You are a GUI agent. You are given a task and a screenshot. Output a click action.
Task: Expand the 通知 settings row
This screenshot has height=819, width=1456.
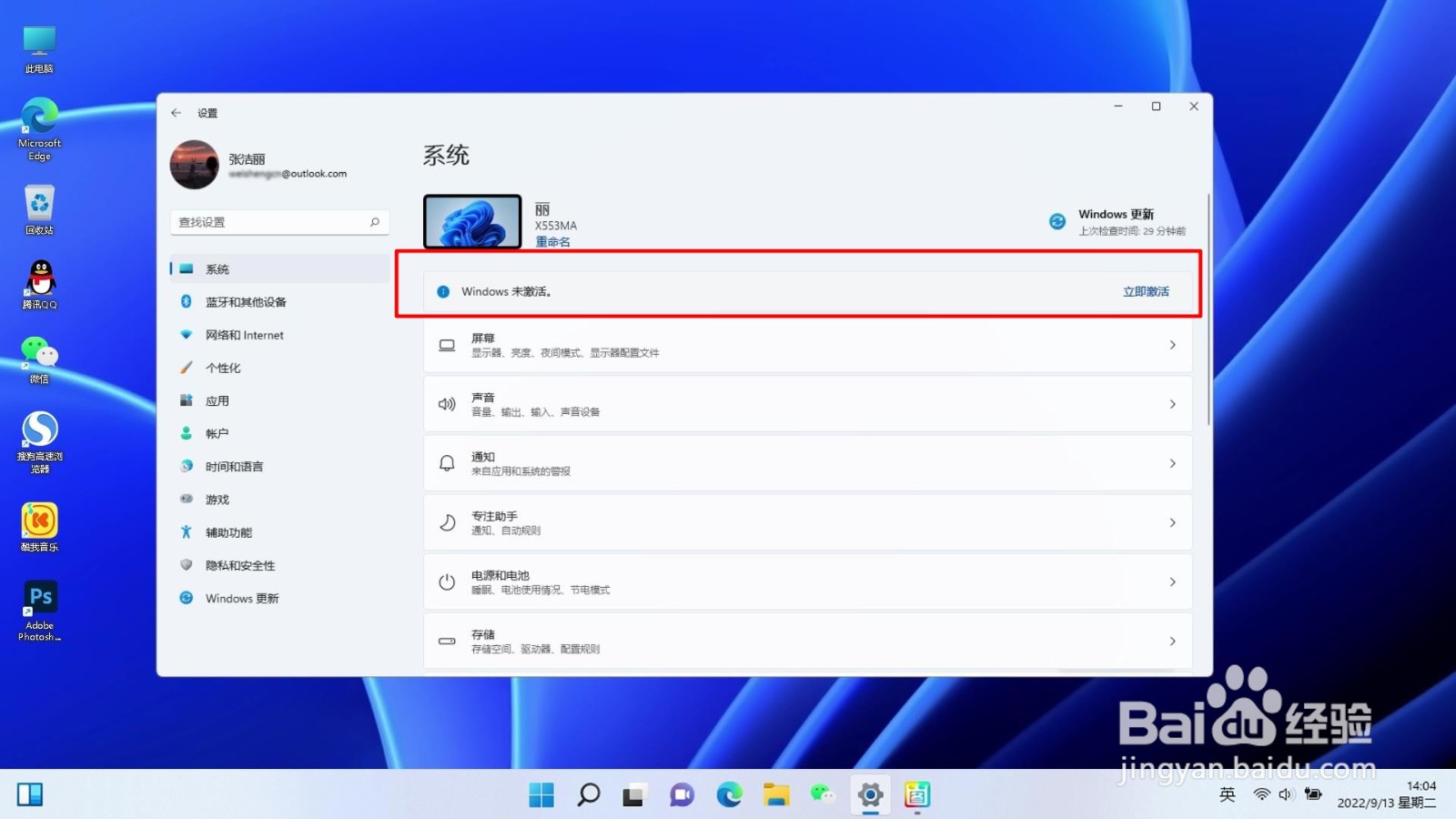pyautogui.click(x=807, y=463)
